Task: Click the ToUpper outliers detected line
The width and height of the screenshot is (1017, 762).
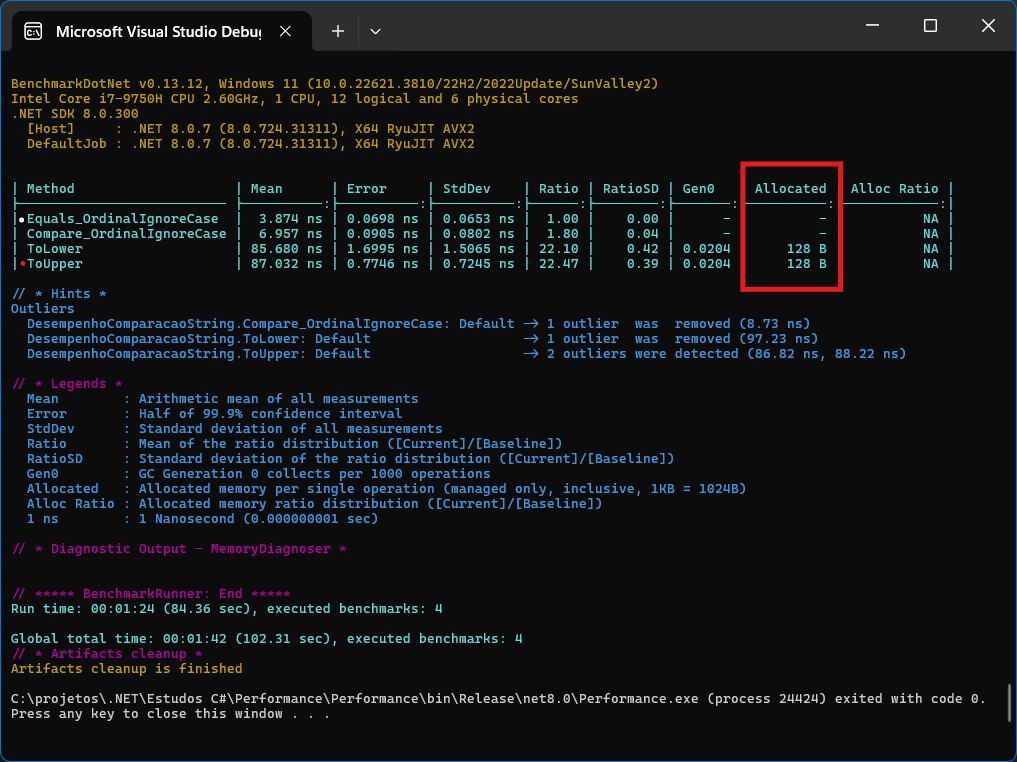Action: click(466, 353)
